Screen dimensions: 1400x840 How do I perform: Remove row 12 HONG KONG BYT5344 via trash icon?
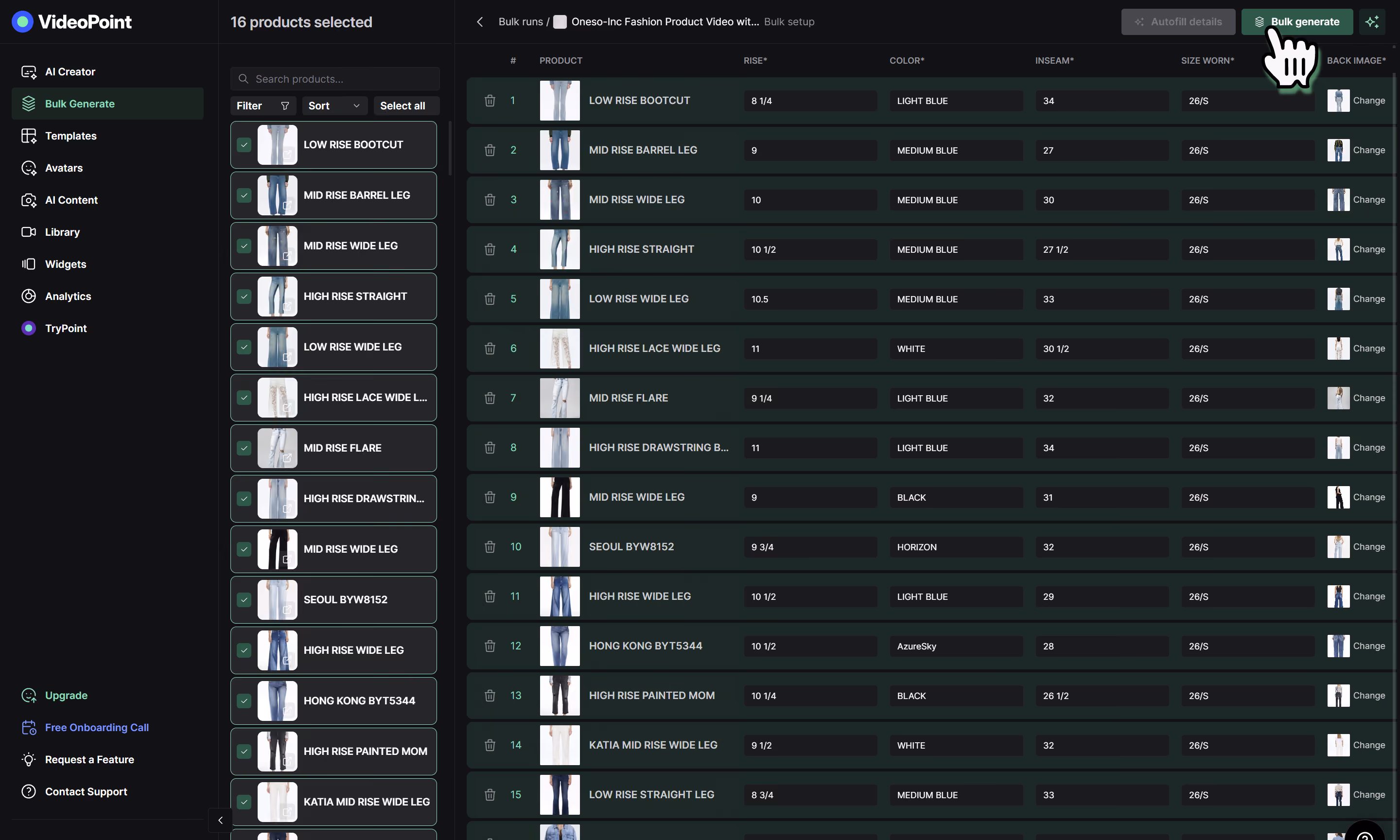coord(490,646)
